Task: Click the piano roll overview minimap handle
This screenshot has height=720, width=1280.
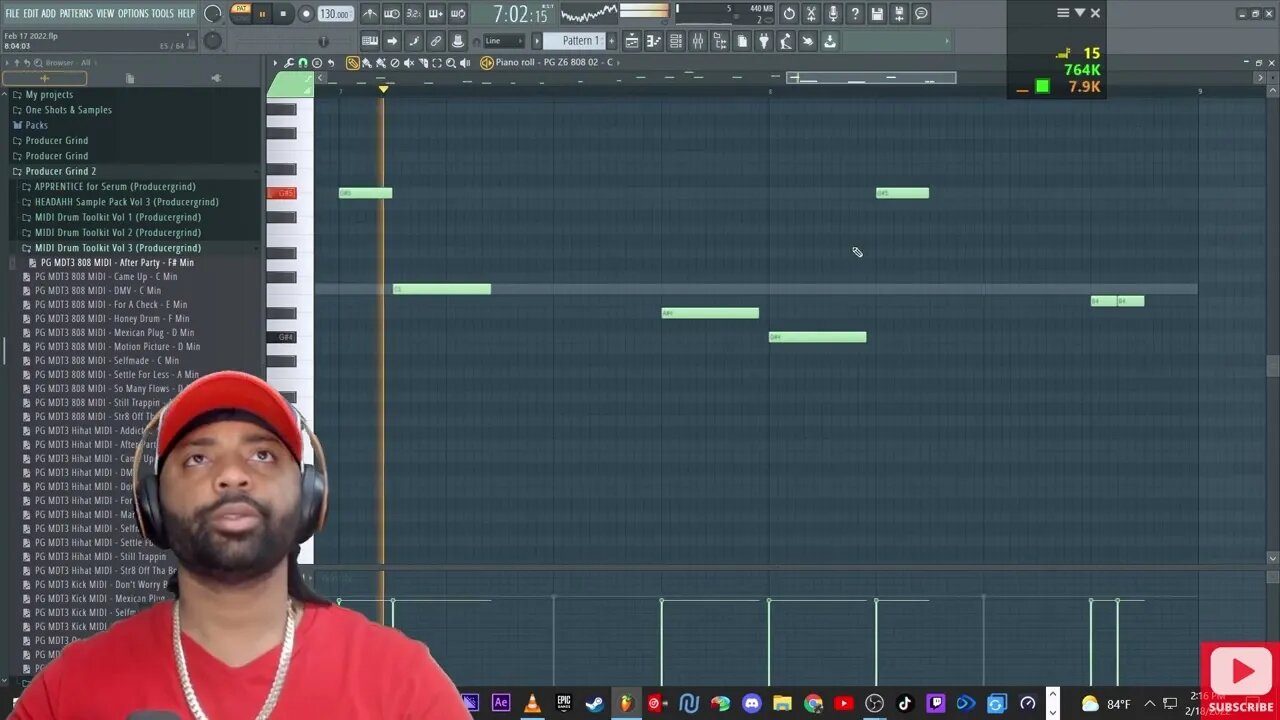Action: pos(870,78)
